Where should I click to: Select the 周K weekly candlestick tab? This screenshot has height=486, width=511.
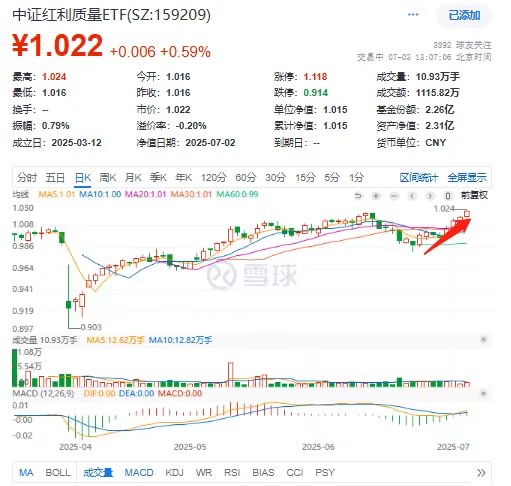[x=108, y=177]
